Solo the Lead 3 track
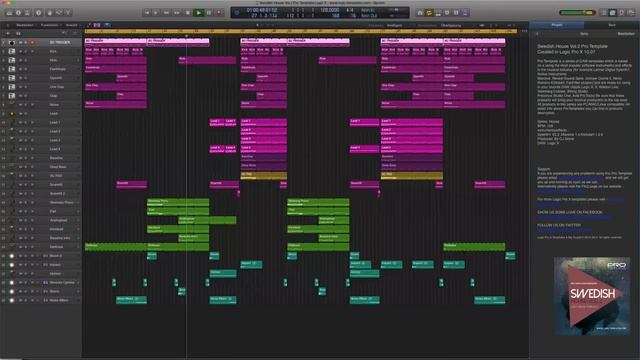640x360 pixels. pos(26,140)
